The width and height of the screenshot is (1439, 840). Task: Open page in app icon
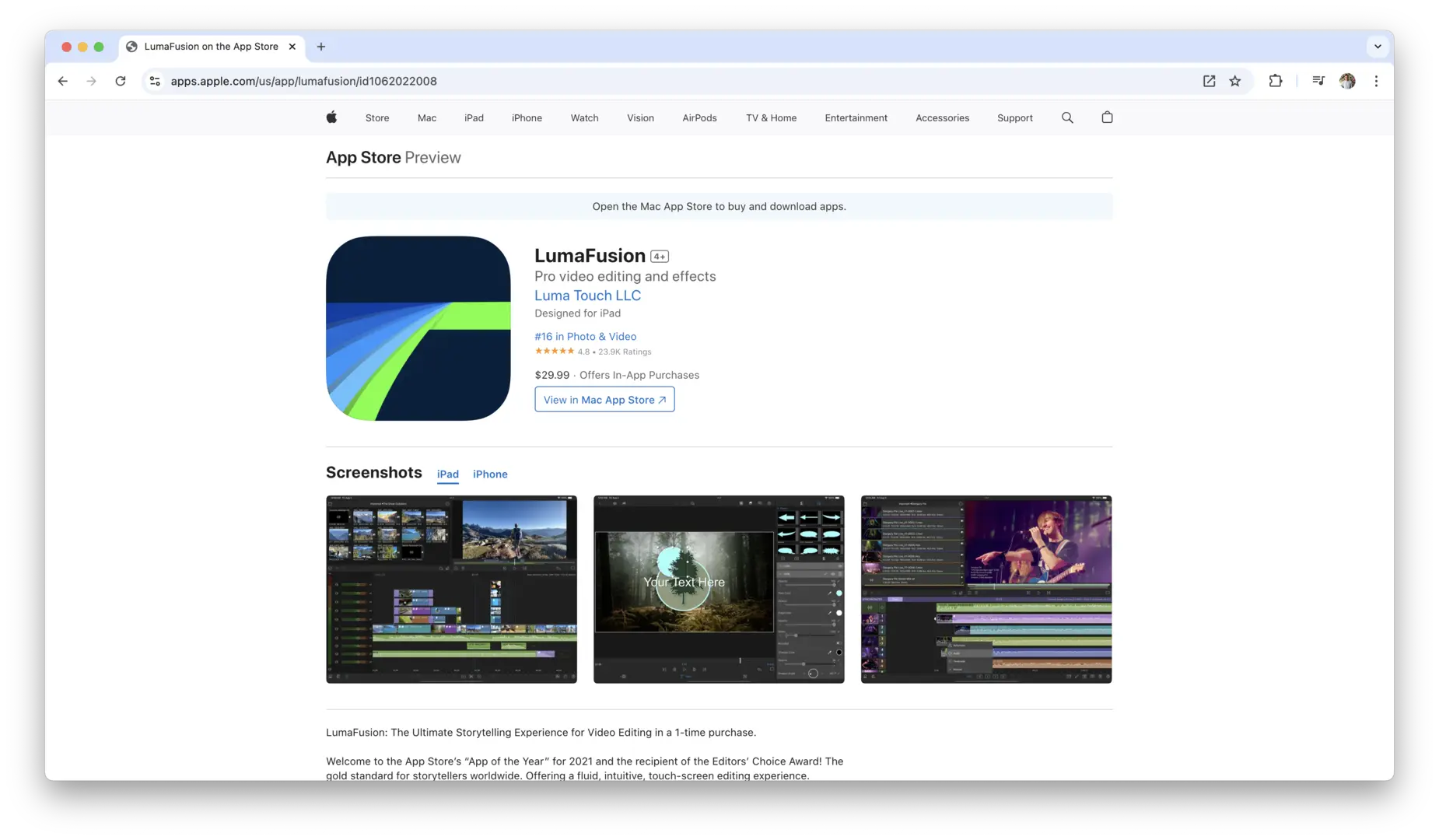(1209, 81)
